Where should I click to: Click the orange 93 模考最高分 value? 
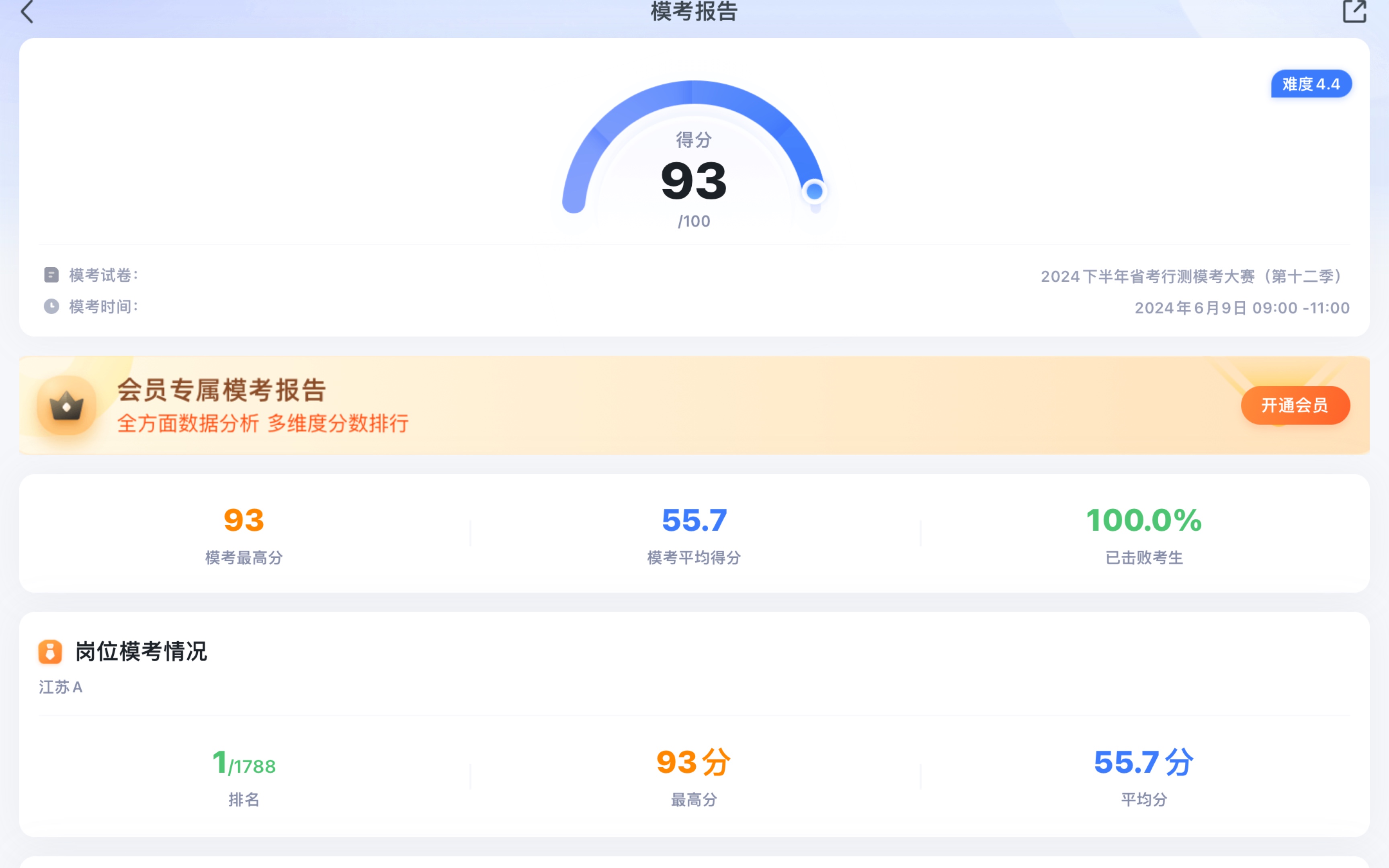click(244, 520)
